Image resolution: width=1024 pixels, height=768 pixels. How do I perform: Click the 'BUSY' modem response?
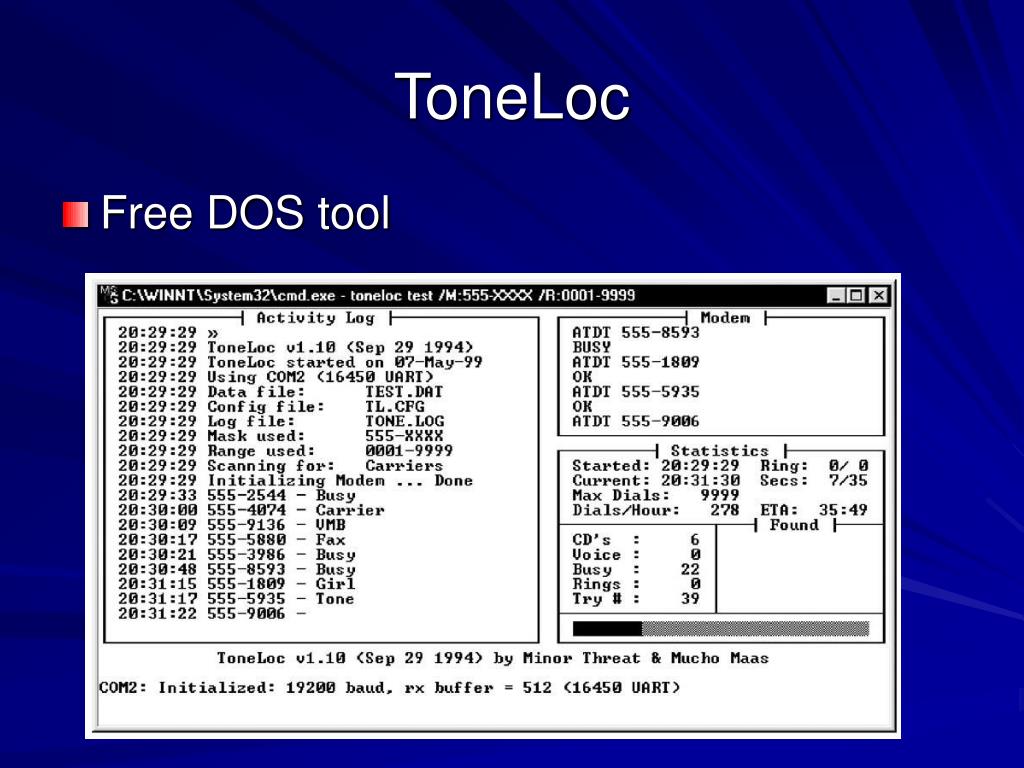[592, 347]
